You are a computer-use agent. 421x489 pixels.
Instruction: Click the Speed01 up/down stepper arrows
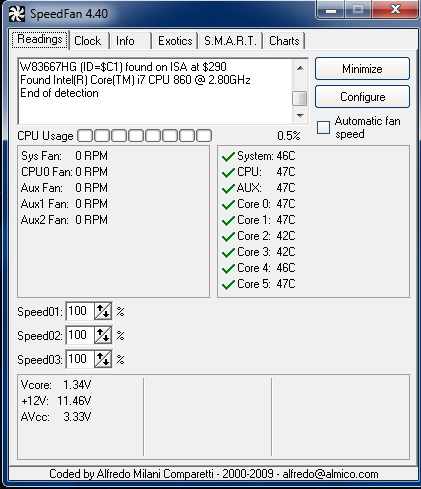(x=103, y=311)
